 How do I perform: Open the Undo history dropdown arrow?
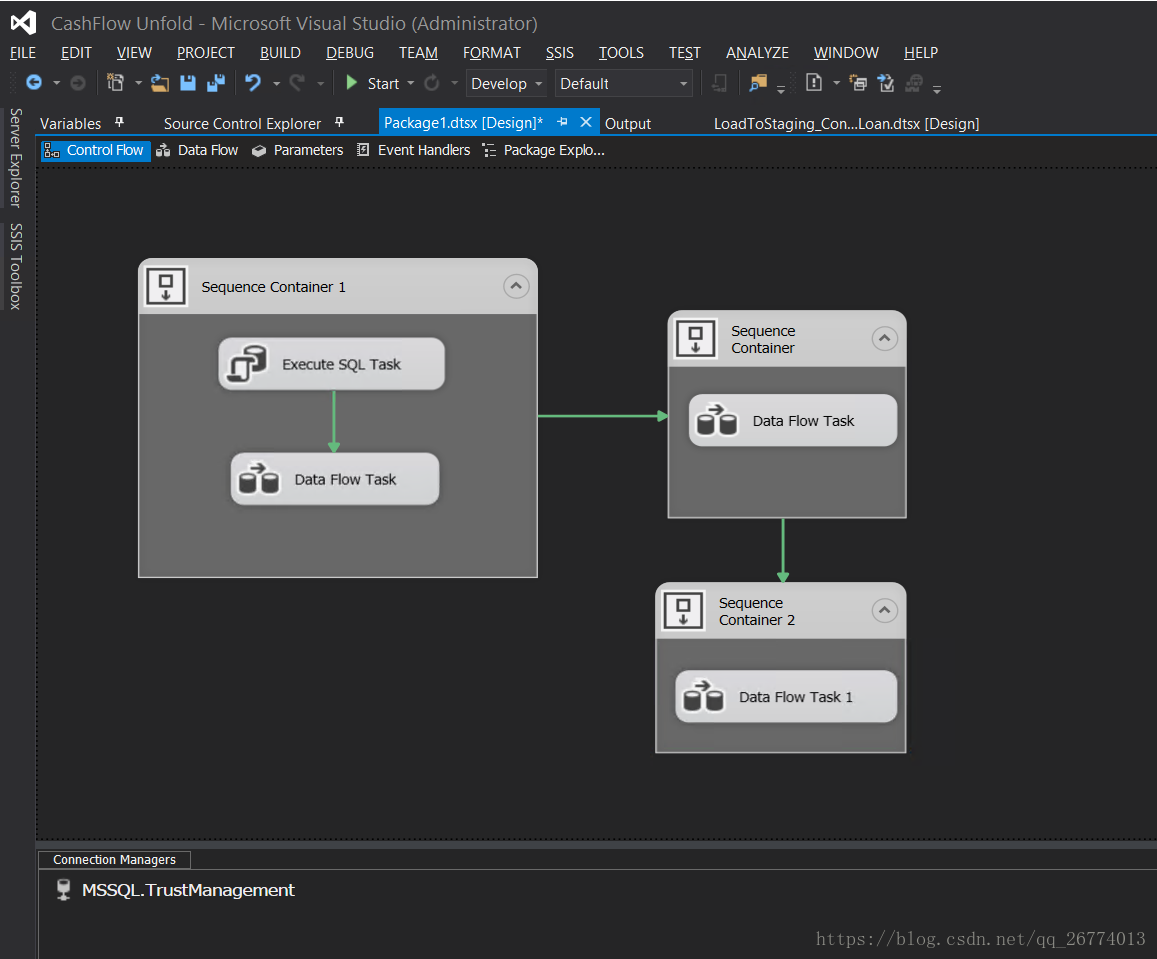pos(277,83)
